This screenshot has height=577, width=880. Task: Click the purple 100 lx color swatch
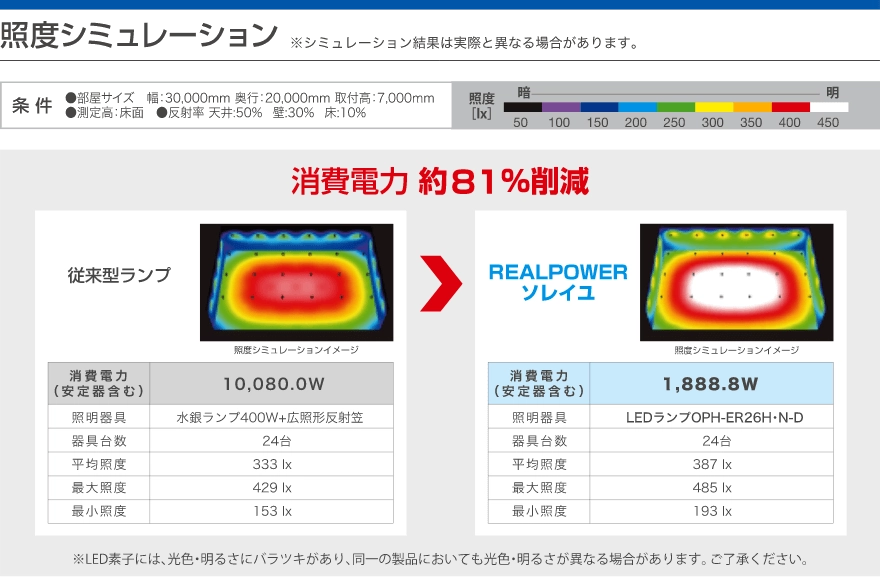click(x=560, y=106)
